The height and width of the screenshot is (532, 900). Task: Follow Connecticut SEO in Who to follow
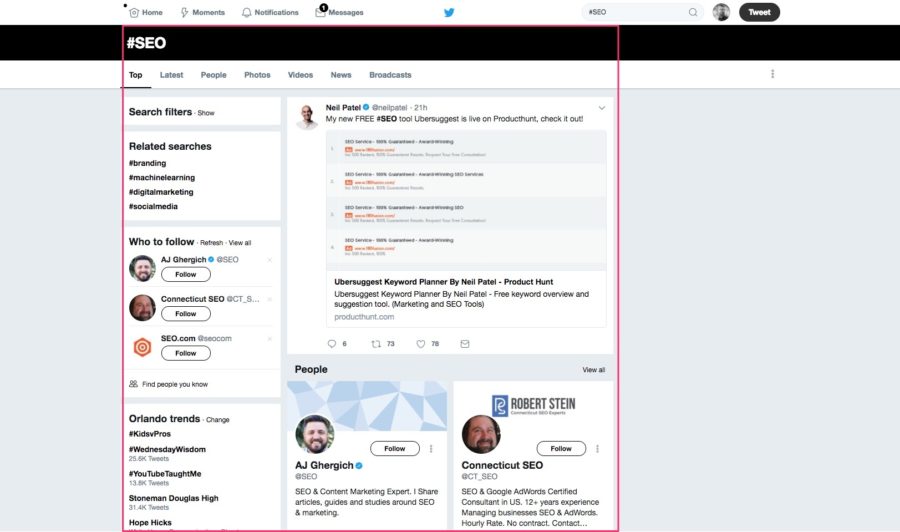(185, 314)
